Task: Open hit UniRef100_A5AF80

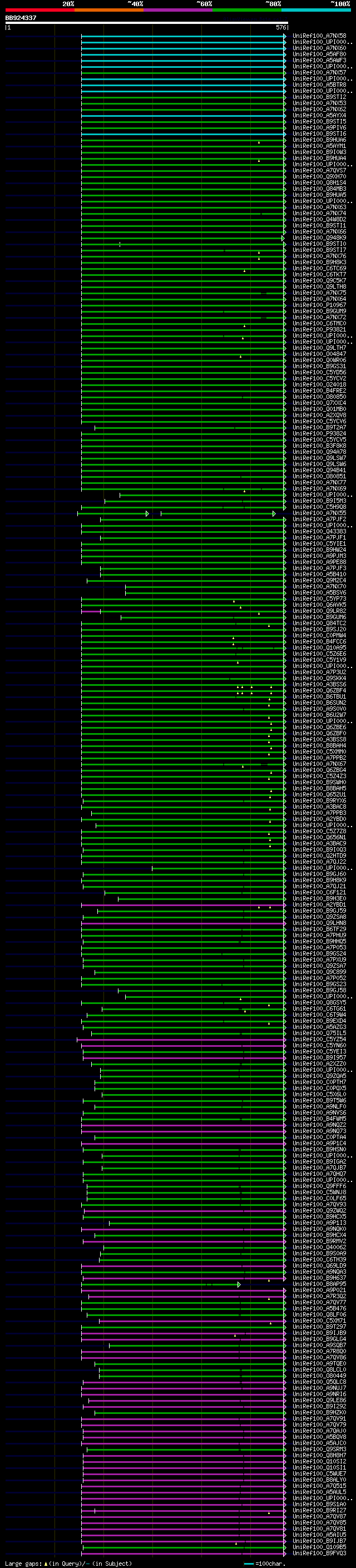Action: pyautogui.click(x=319, y=54)
